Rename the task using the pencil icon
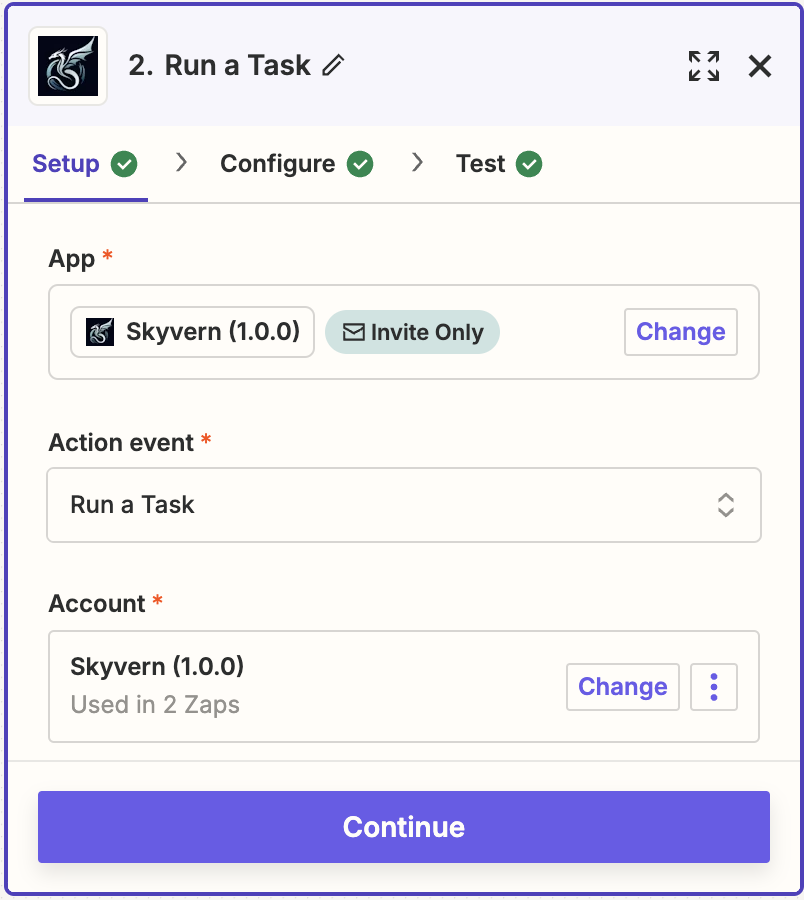 [334, 64]
